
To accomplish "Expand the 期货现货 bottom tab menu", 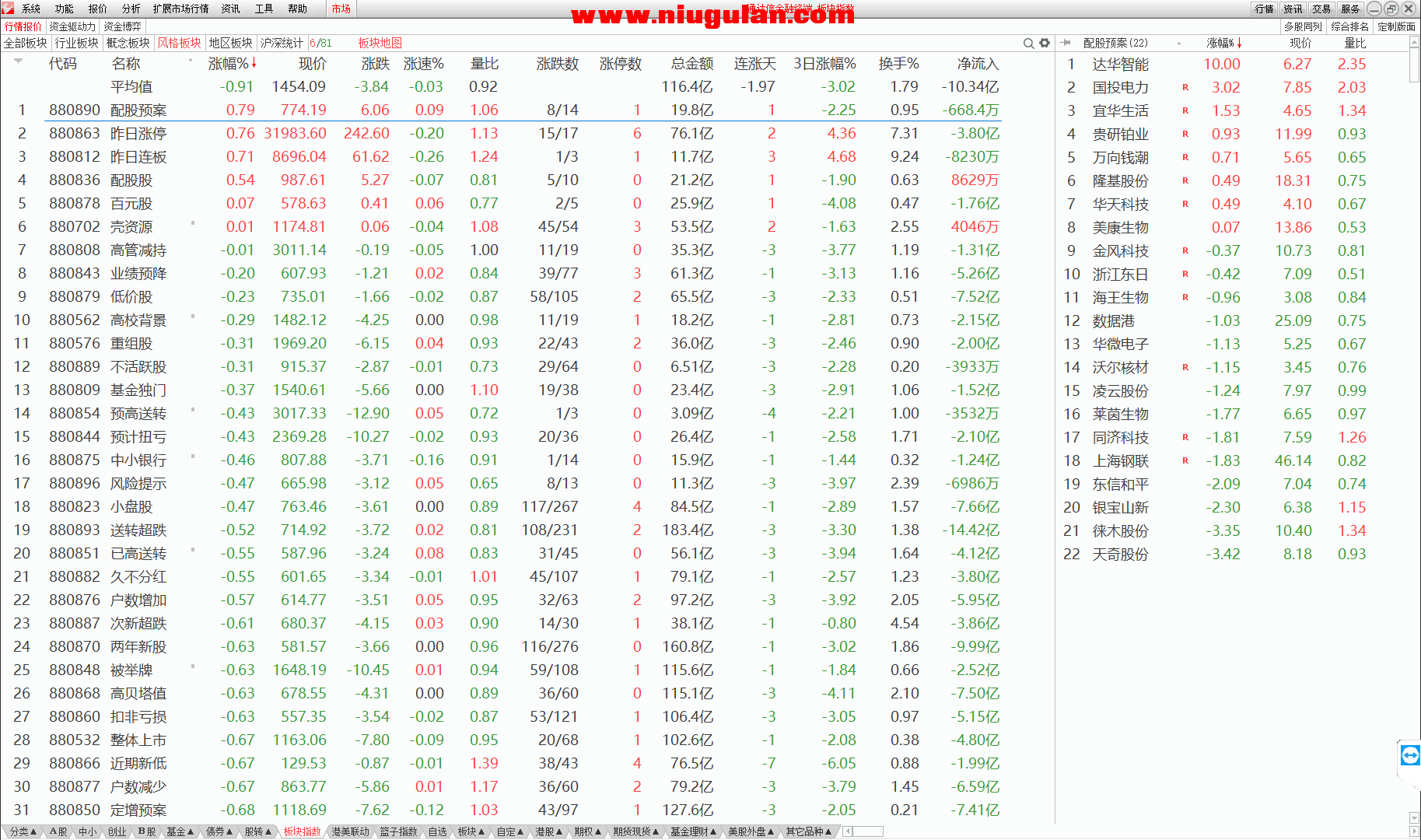I will tap(636, 831).
